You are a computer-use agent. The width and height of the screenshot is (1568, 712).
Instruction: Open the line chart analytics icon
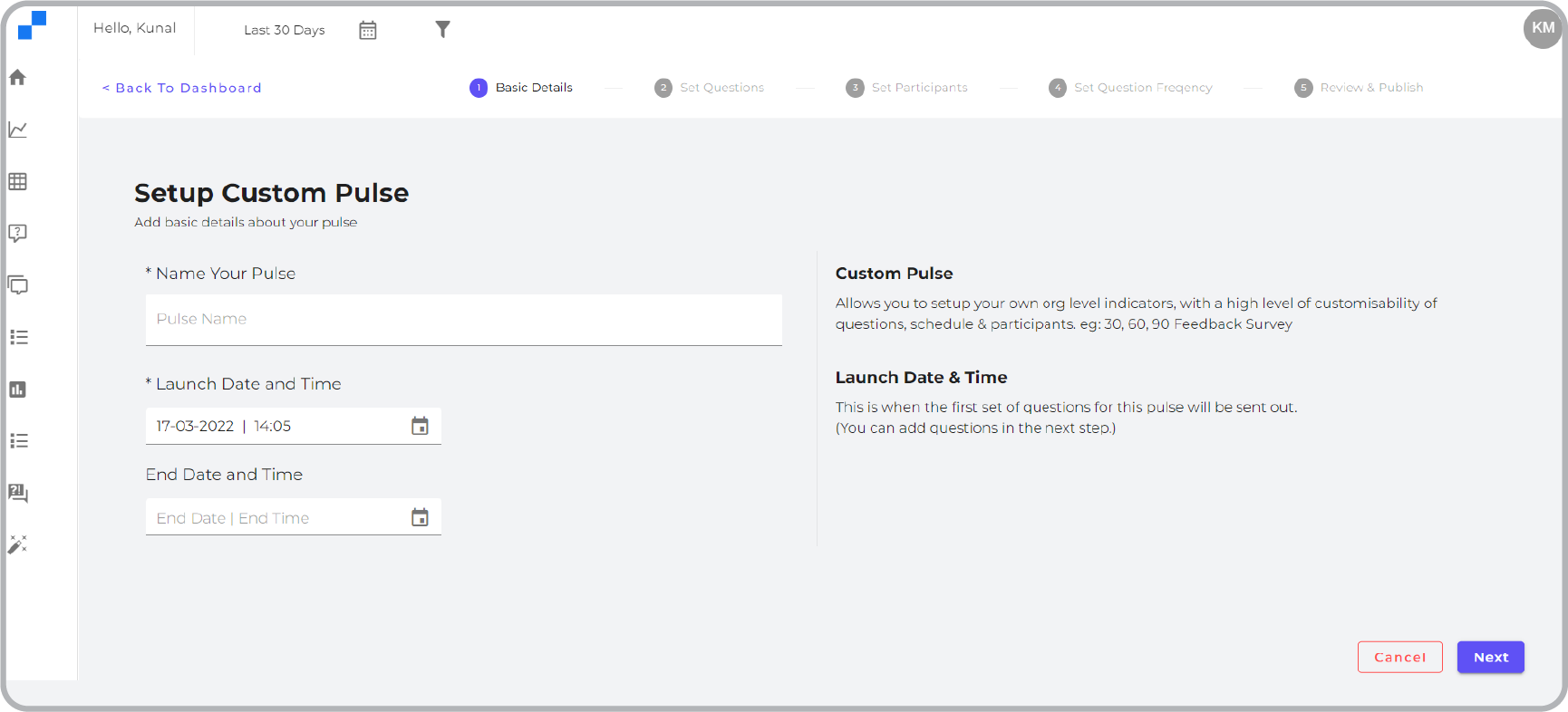[x=17, y=130]
